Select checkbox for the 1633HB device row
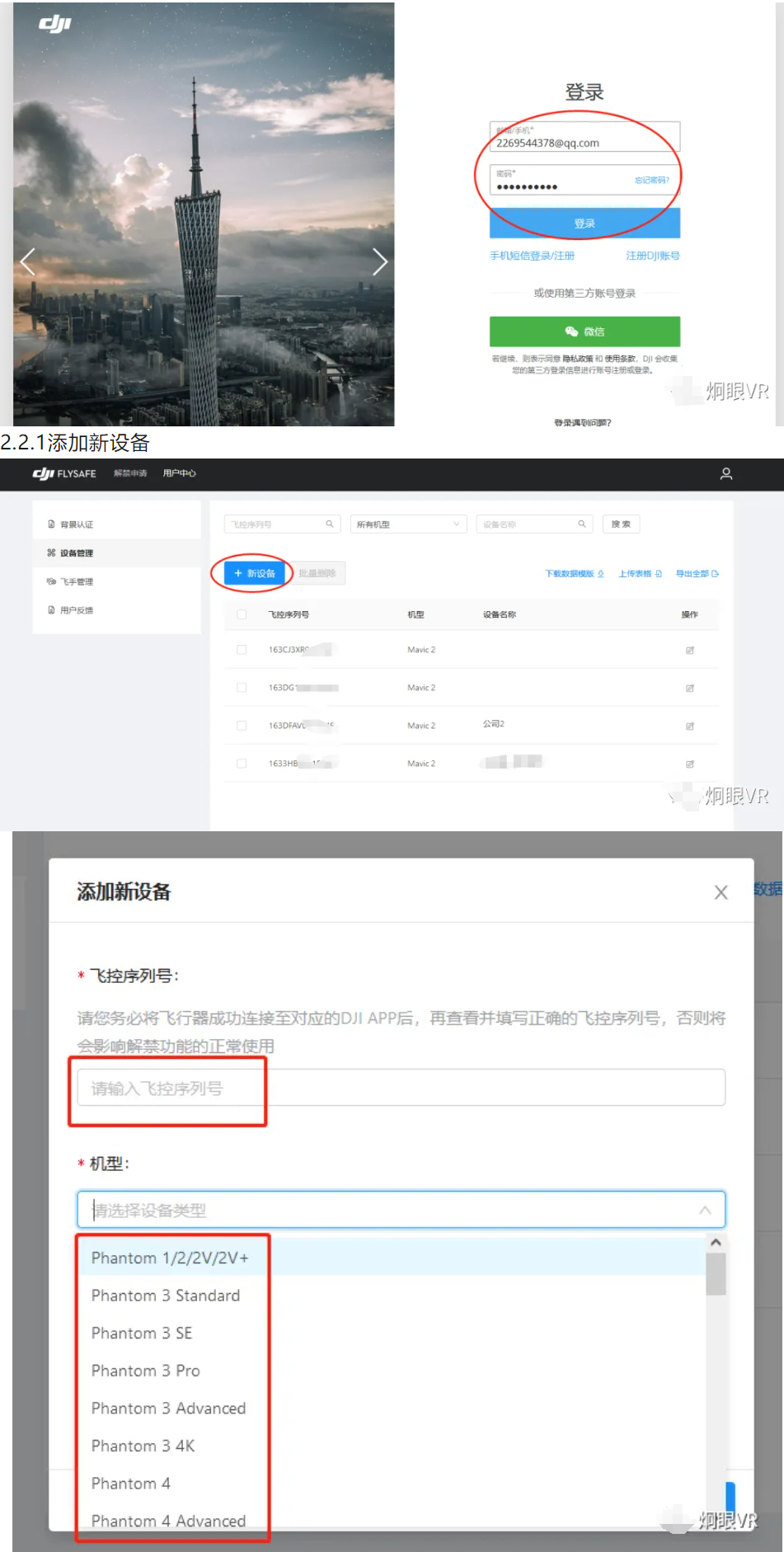The image size is (784, 1552). click(242, 764)
